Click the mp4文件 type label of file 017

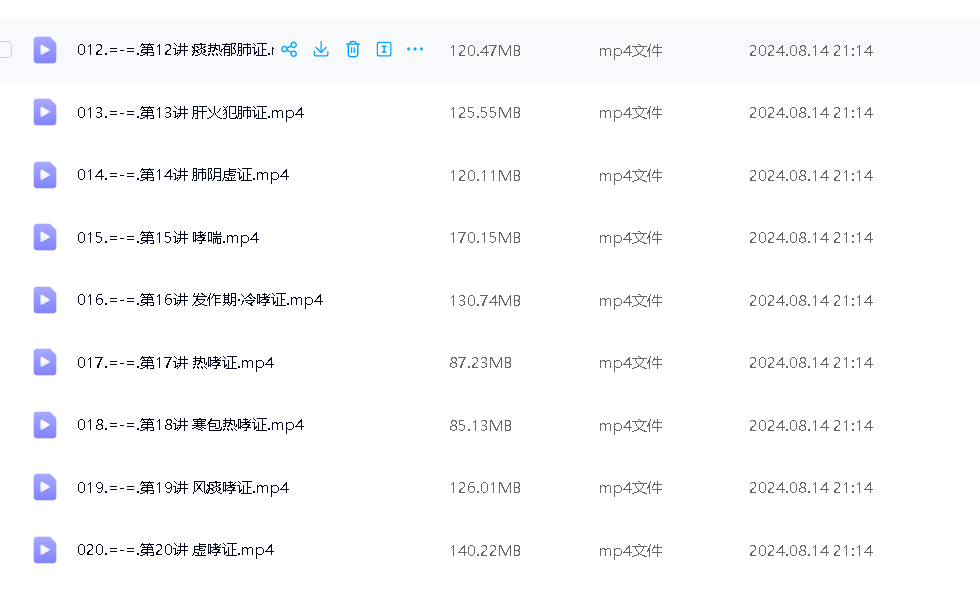tap(630, 363)
